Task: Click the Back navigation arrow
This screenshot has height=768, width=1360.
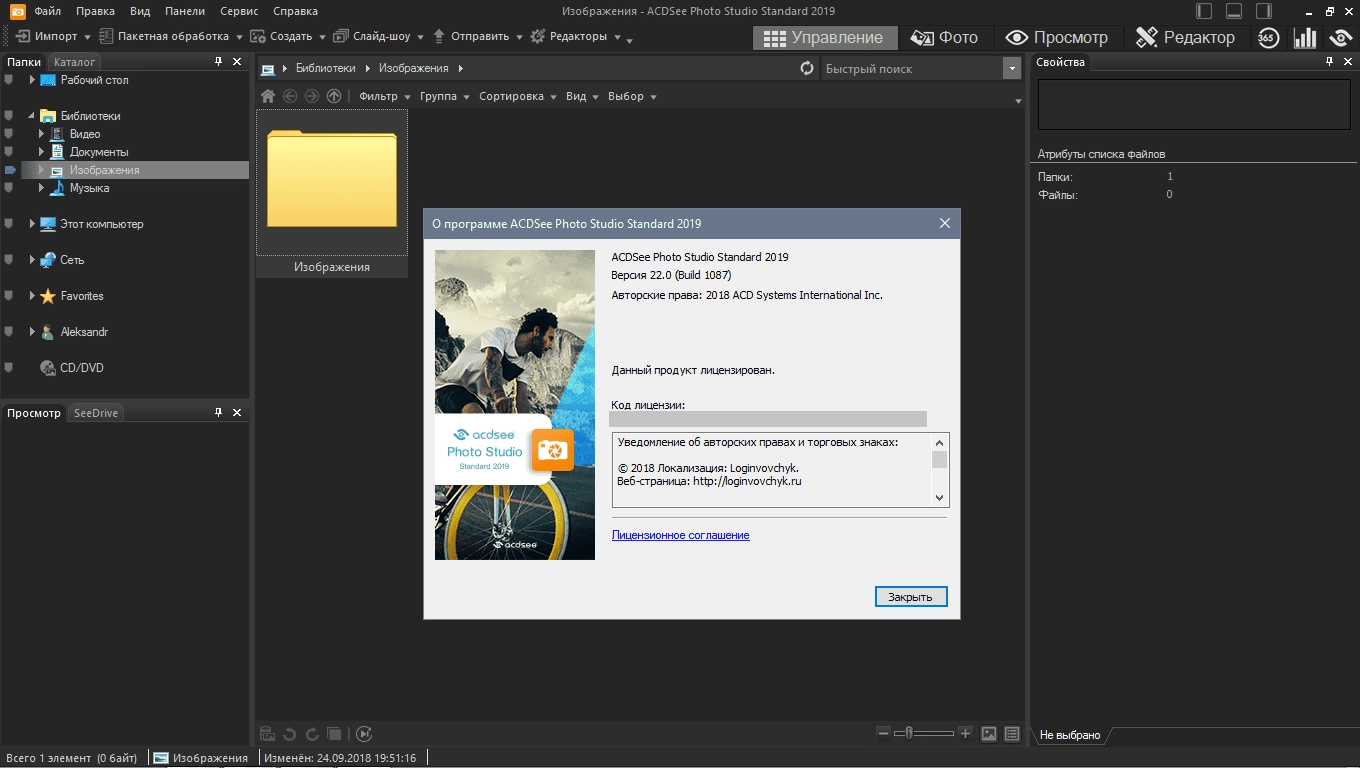Action: click(x=290, y=97)
